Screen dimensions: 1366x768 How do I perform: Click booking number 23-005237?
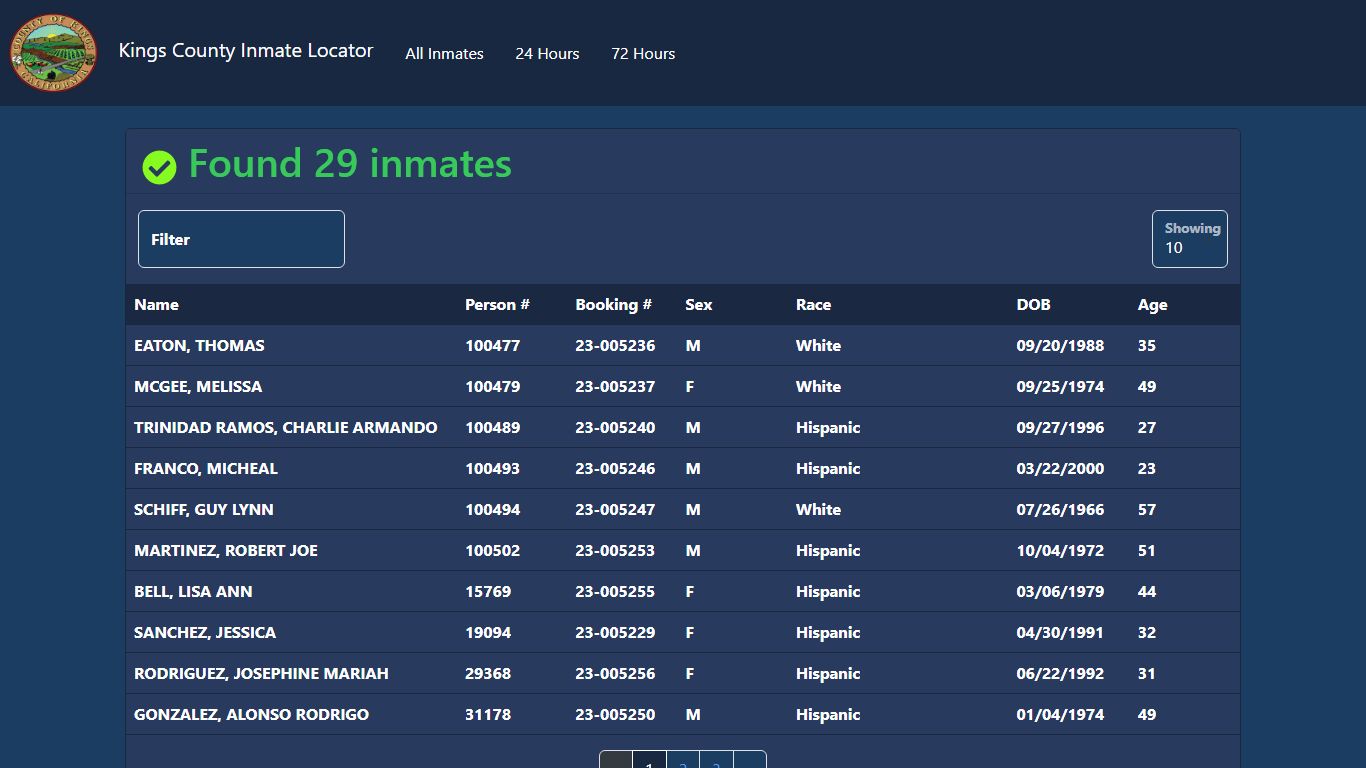point(615,387)
